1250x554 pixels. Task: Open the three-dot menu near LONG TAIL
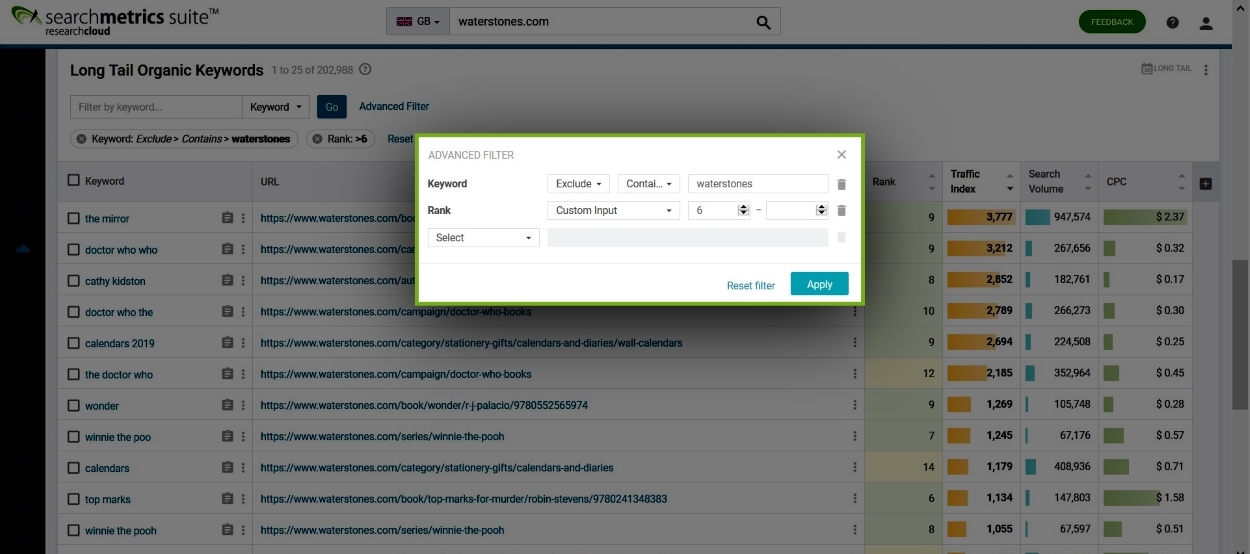[1206, 70]
